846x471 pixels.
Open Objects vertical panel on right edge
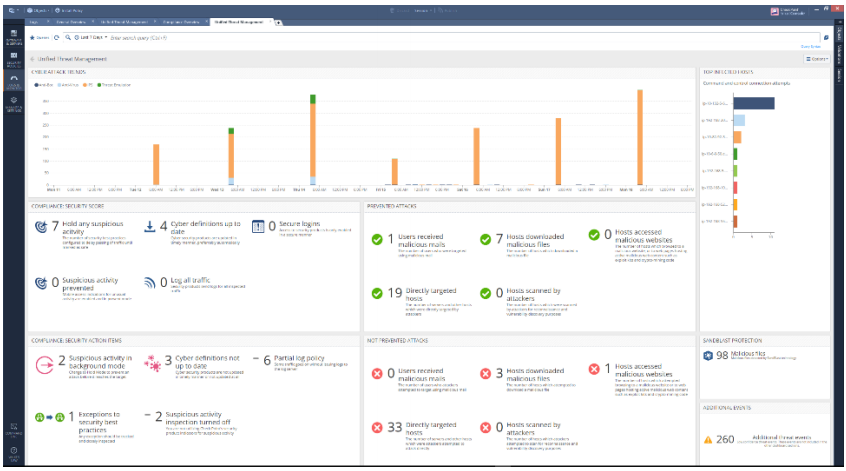pyautogui.click(x=839, y=33)
